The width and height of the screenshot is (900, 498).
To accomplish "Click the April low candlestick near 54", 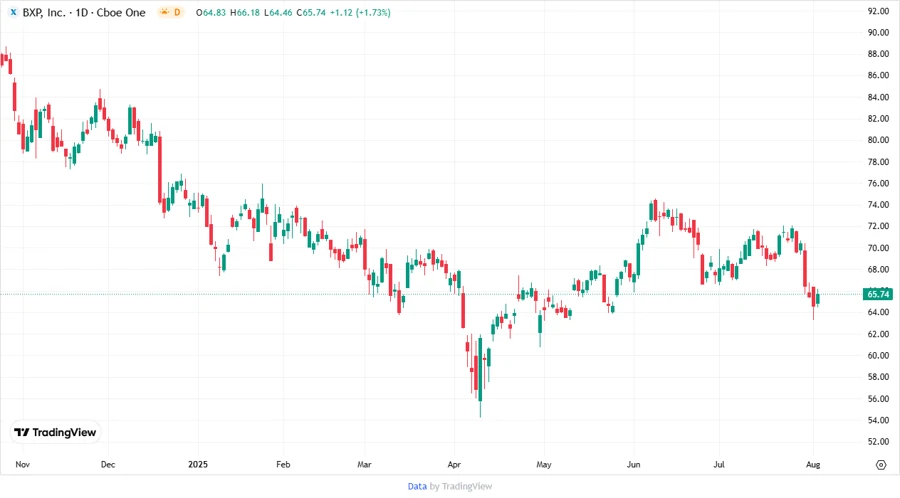I will tap(480, 378).
